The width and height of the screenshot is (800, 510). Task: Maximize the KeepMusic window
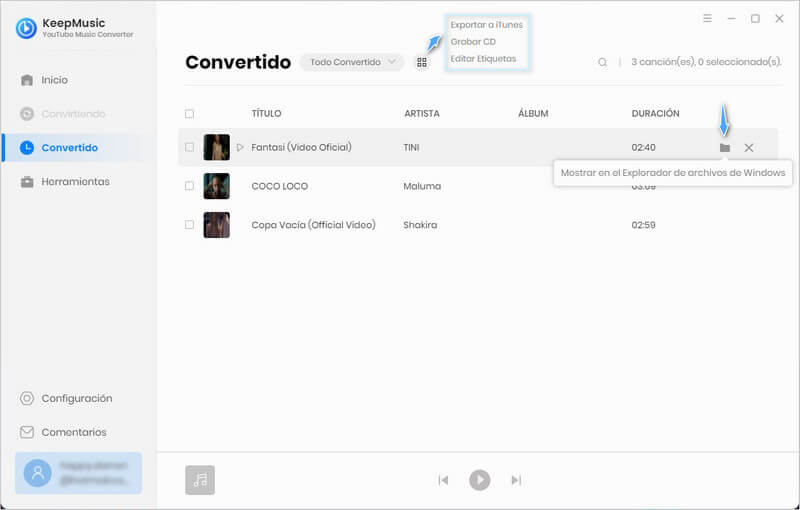click(755, 18)
